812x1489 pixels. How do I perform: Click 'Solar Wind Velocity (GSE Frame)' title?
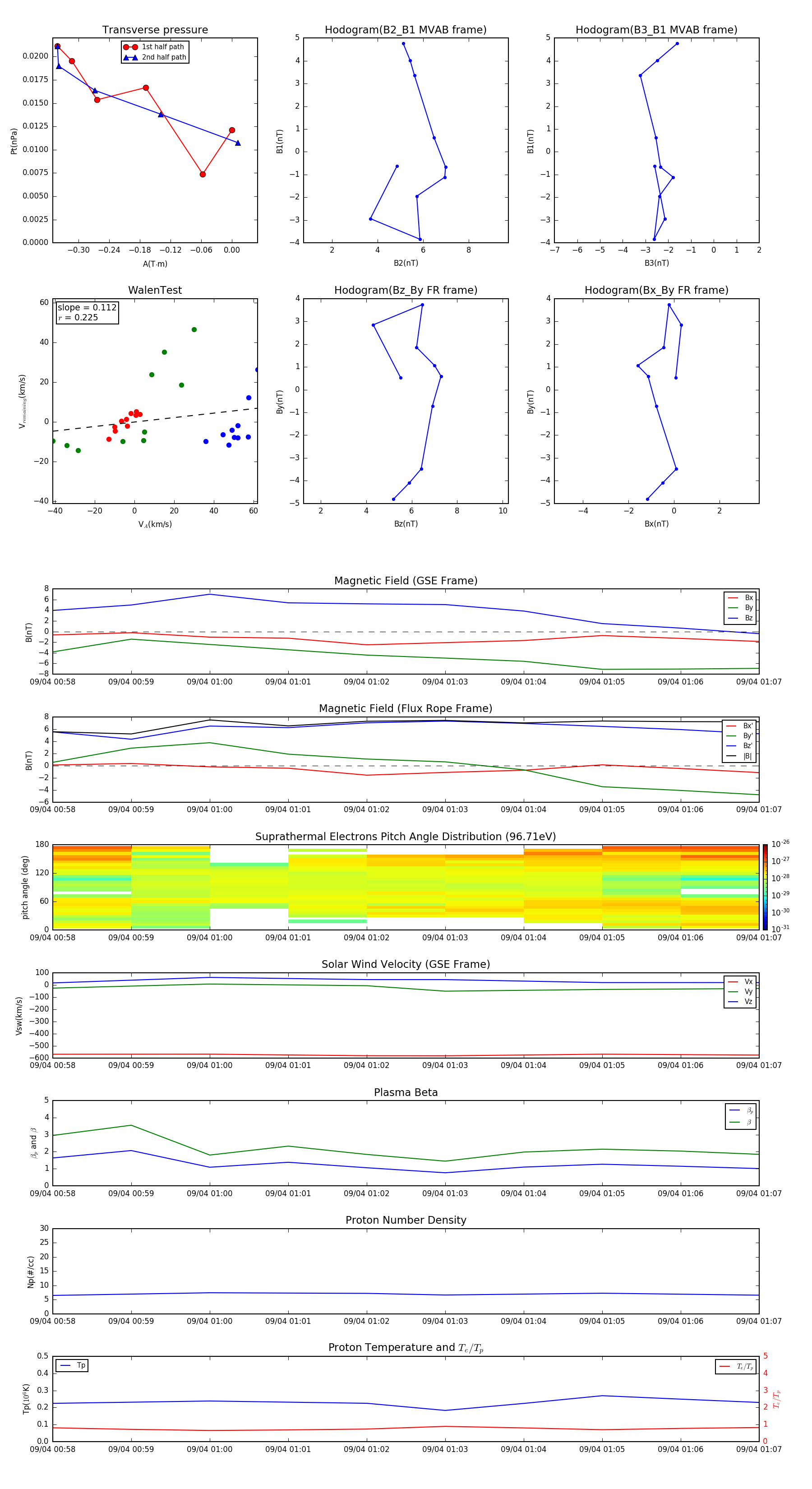tap(406, 965)
